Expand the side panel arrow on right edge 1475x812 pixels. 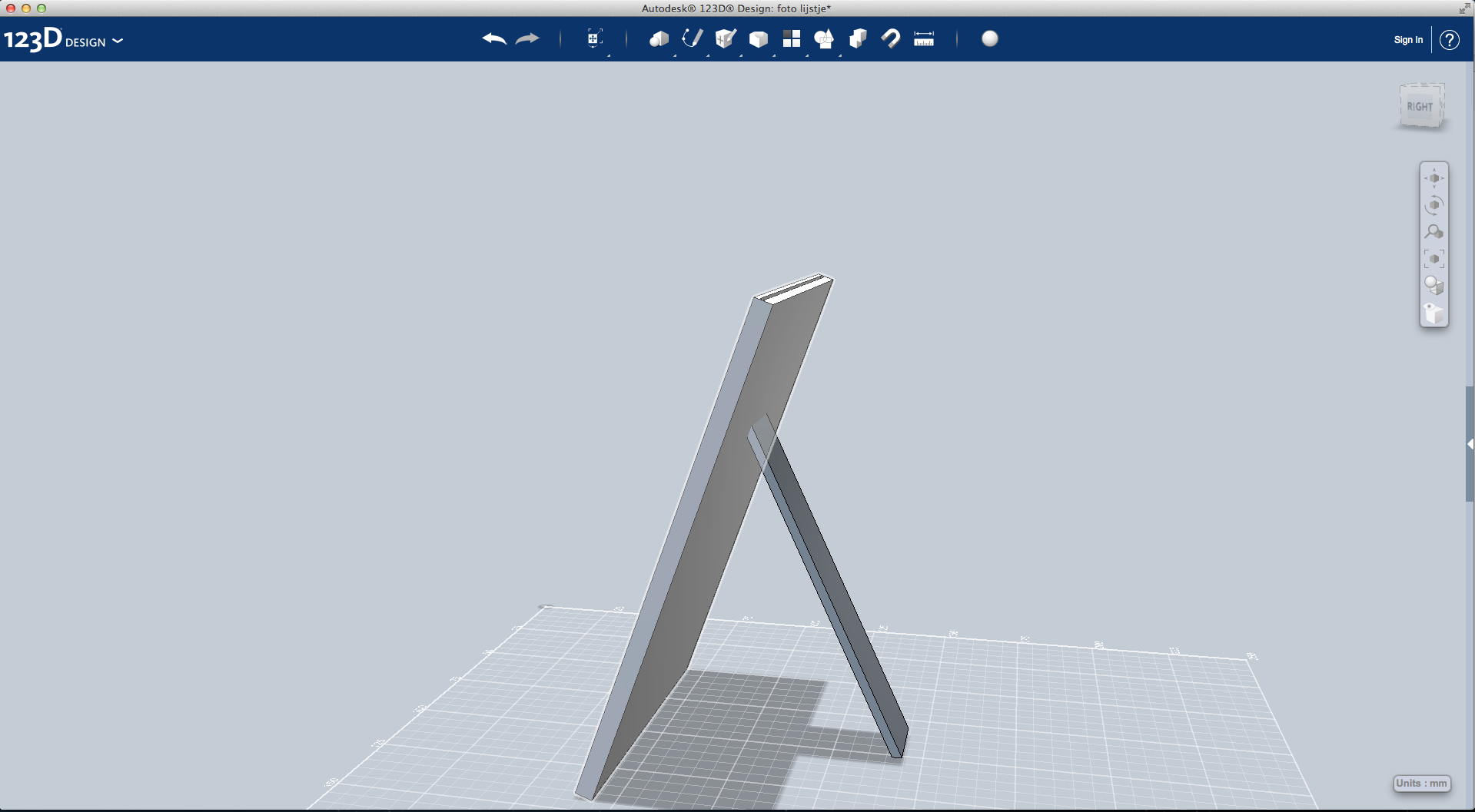point(1470,444)
